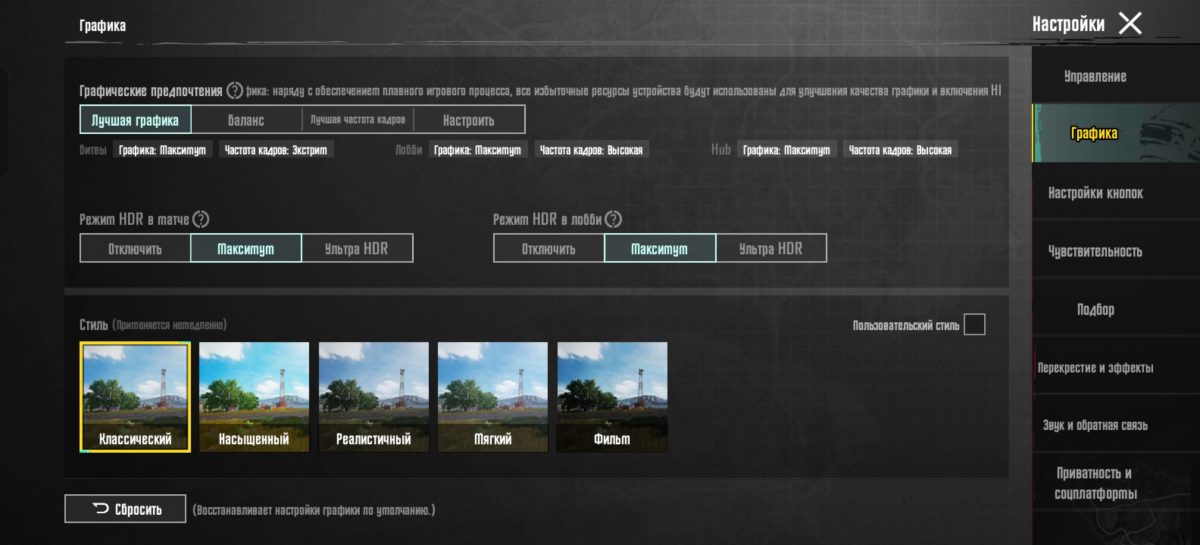The image size is (1200, 545).
Task: Open help icon for Режим HDR в лобби
Action: pyautogui.click(x=613, y=219)
